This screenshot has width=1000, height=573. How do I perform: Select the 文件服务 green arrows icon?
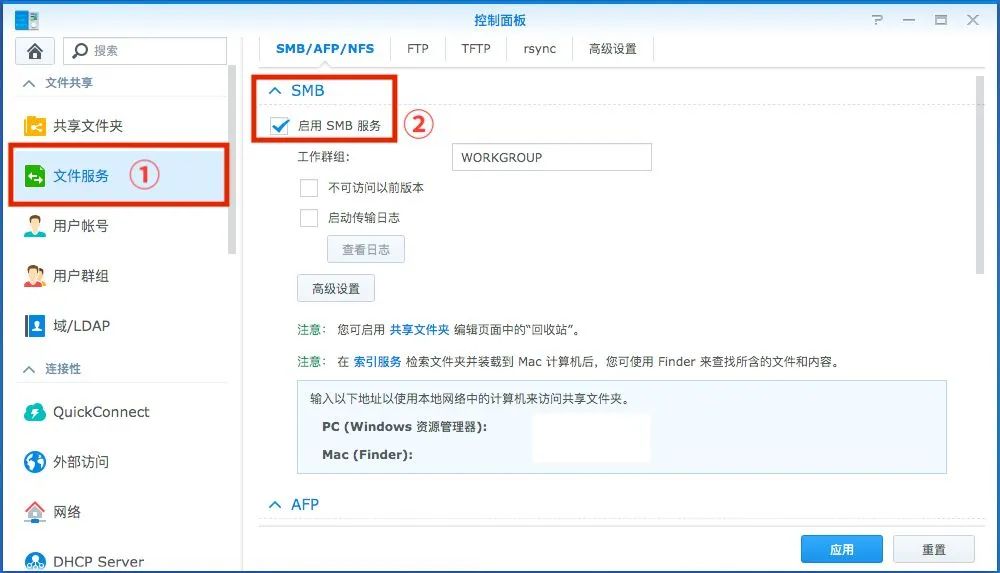(x=34, y=175)
